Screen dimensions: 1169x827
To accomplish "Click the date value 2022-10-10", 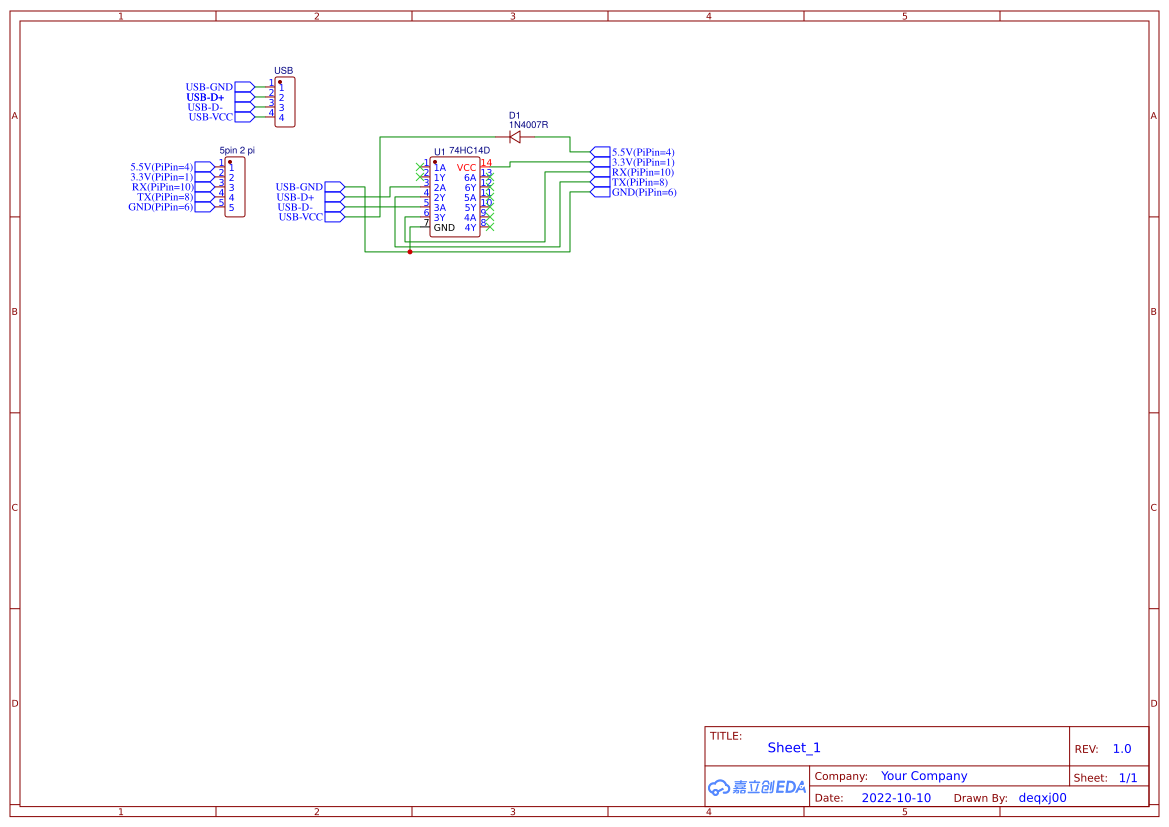I will click(x=897, y=797).
